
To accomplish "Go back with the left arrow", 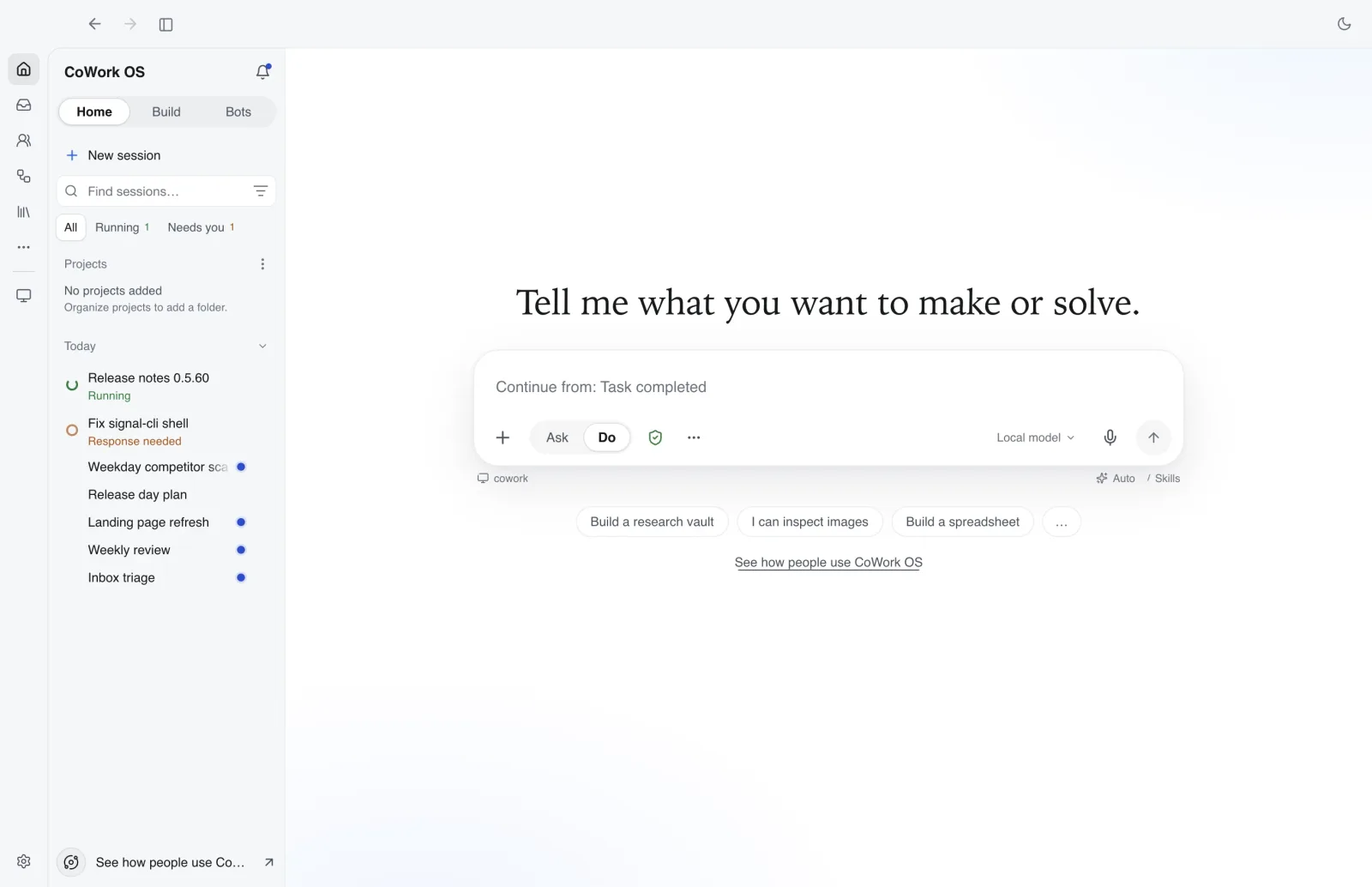I will click(94, 24).
